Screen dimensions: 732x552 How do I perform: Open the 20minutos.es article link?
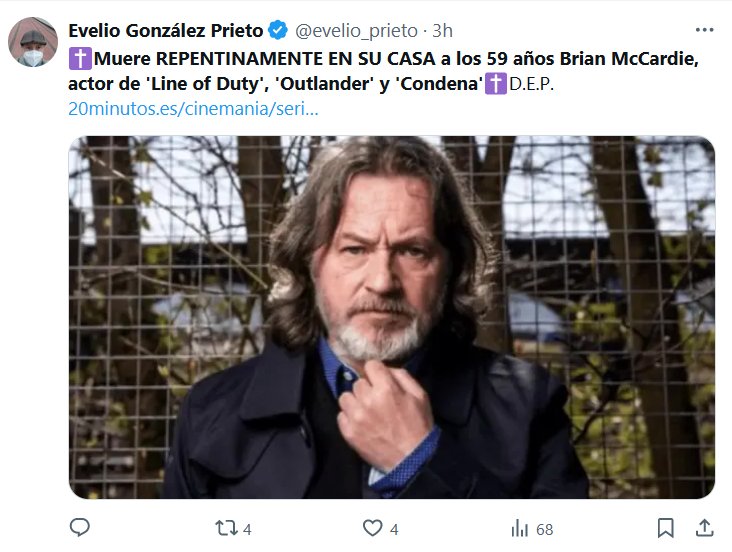pyautogui.click(x=193, y=109)
